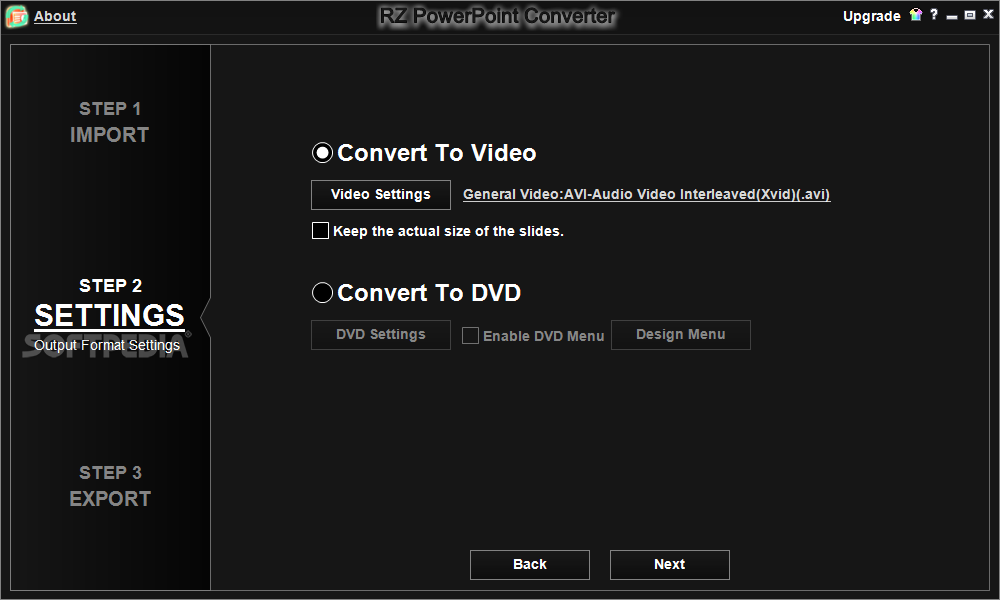Click the Next button

(x=670, y=564)
